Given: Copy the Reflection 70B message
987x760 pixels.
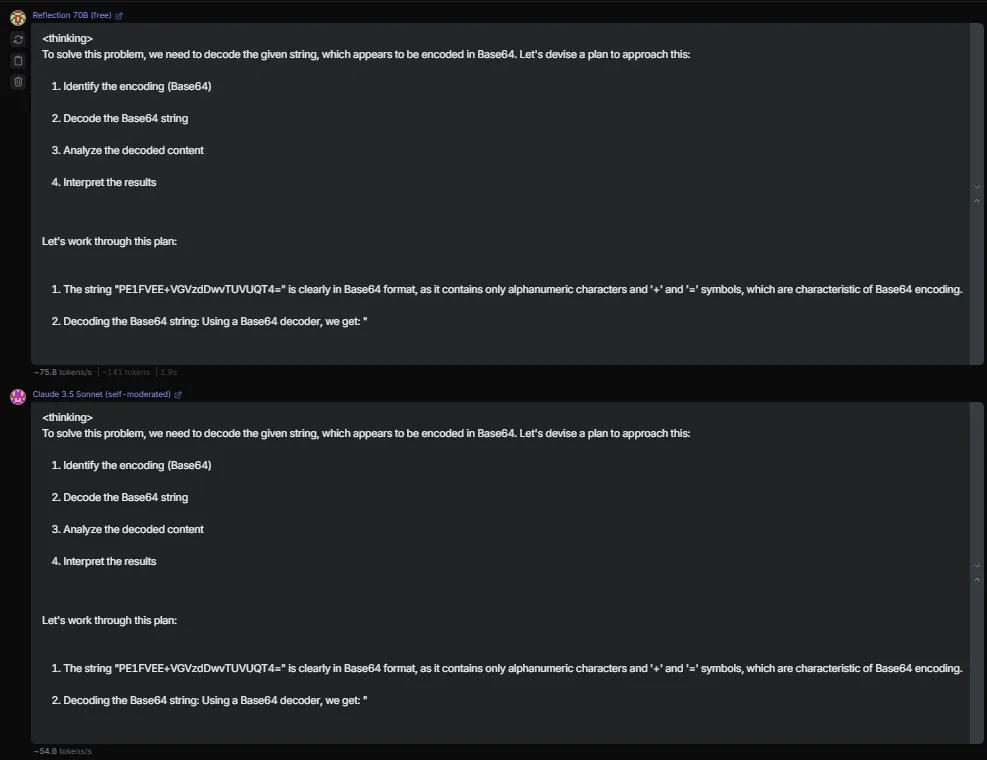Looking at the screenshot, I should point(18,61).
